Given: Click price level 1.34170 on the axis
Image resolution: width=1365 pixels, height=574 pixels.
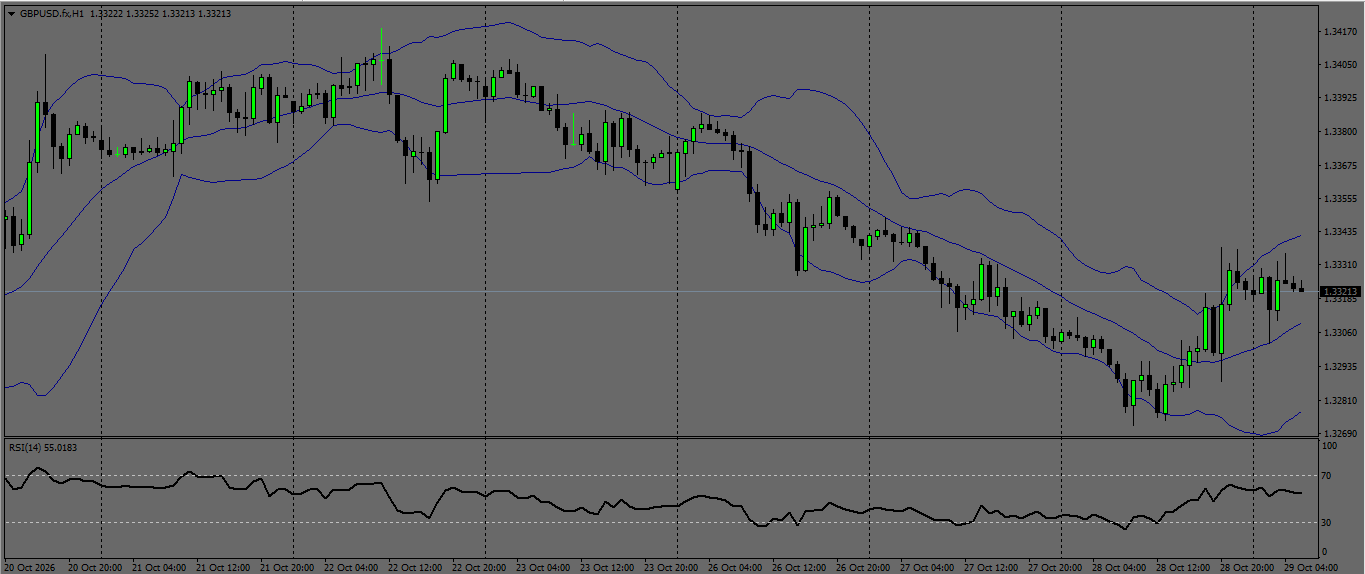Looking at the screenshot, I should click(x=1339, y=32).
